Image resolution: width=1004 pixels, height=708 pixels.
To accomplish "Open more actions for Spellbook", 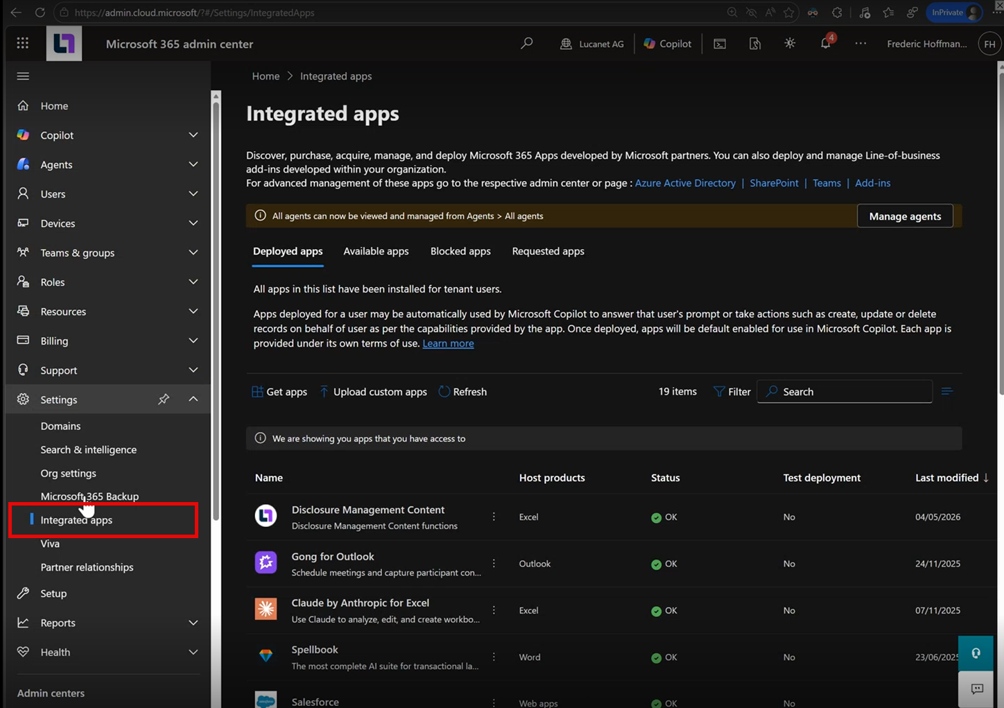I will (494, 657).
